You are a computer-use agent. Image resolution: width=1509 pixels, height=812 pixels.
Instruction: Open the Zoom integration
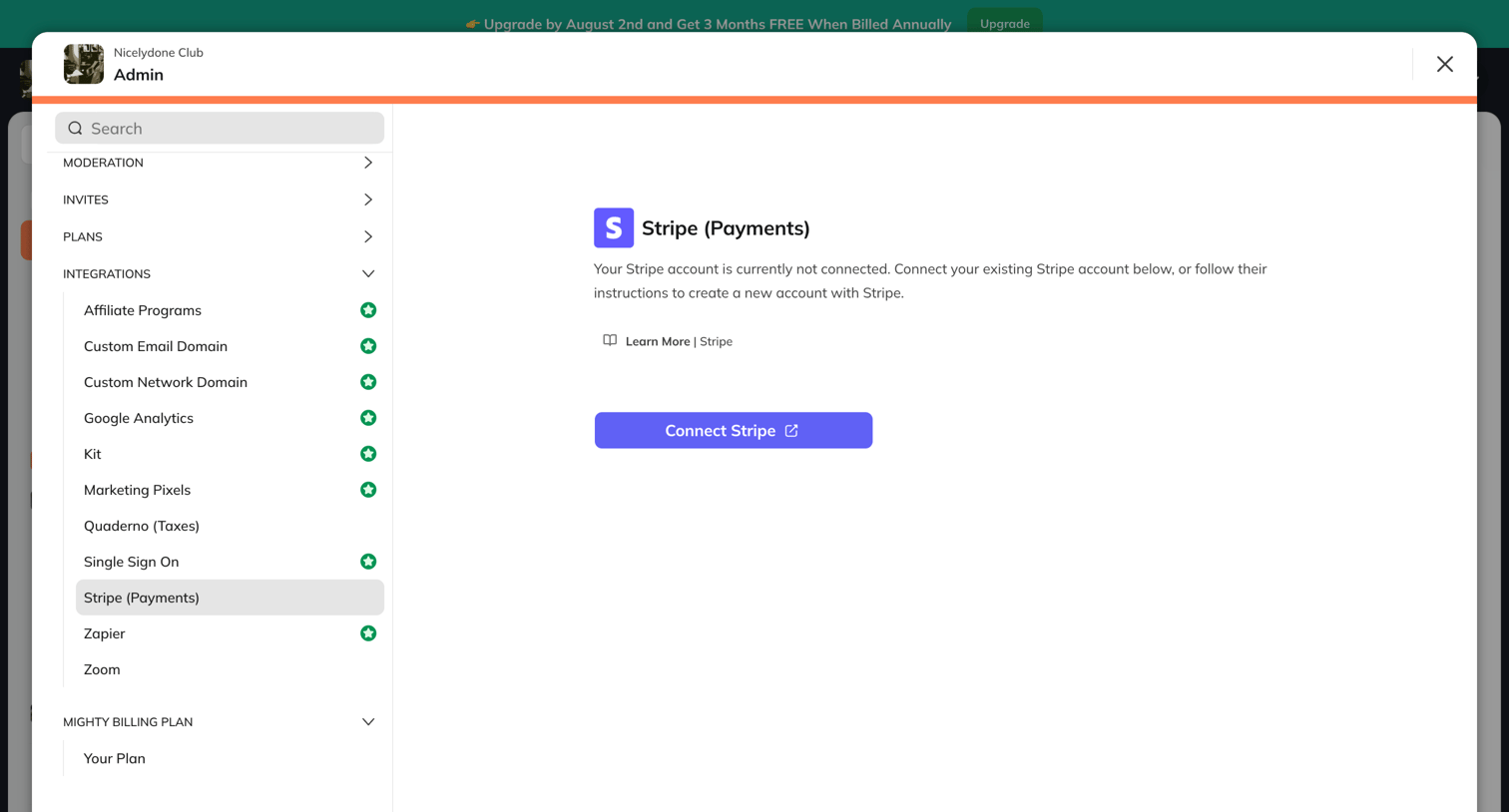click(x=230, y=669)
